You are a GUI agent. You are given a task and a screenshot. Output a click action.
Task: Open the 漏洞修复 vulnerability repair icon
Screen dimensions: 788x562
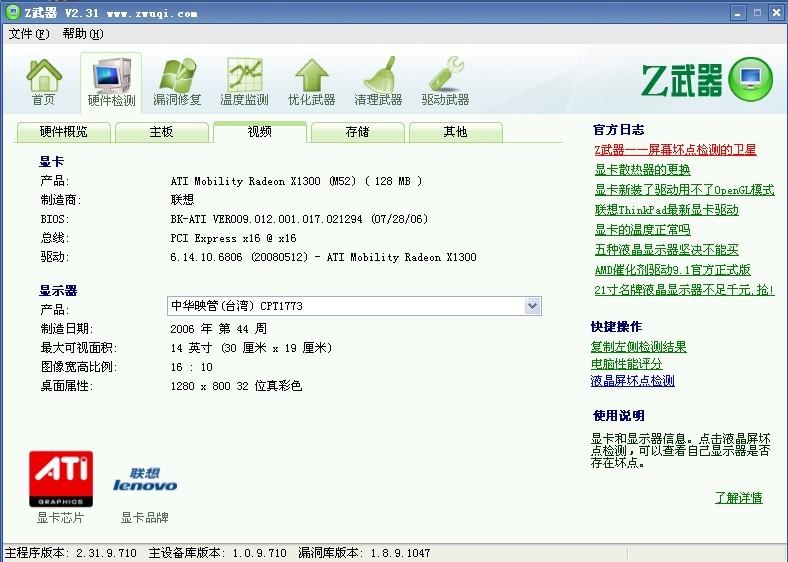177,82
